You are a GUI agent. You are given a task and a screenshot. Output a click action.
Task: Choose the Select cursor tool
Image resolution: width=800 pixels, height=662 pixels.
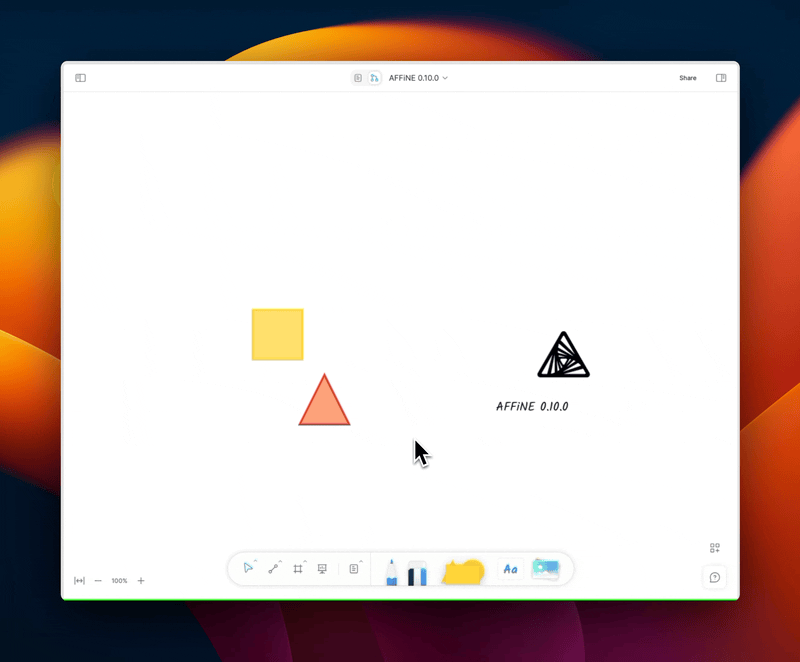[248, 568]
